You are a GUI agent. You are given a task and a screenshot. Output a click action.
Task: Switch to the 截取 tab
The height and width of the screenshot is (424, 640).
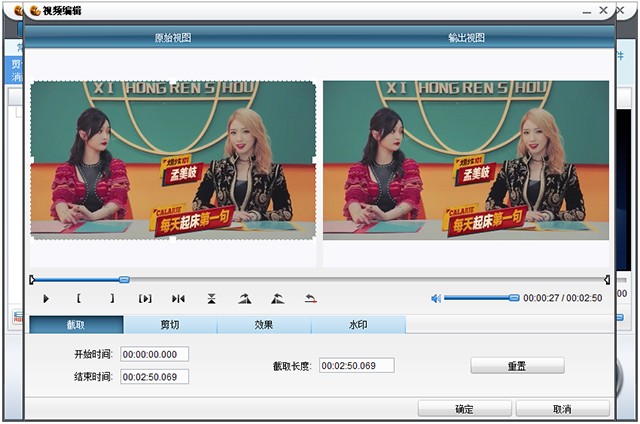[76, 325]
